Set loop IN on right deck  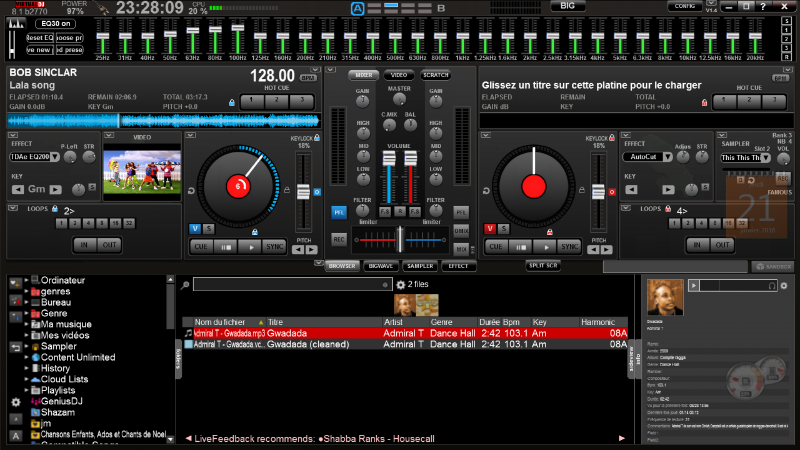[697, 245]
